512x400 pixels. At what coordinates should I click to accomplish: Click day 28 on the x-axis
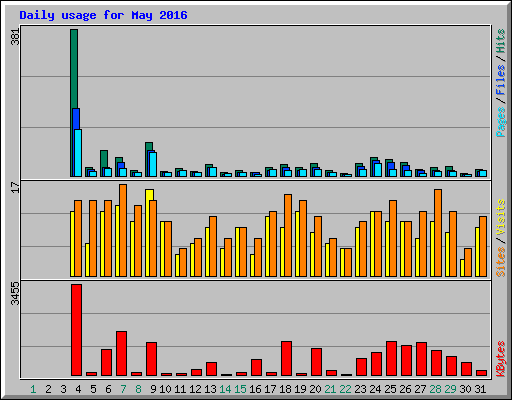click(x=435, y=389)
